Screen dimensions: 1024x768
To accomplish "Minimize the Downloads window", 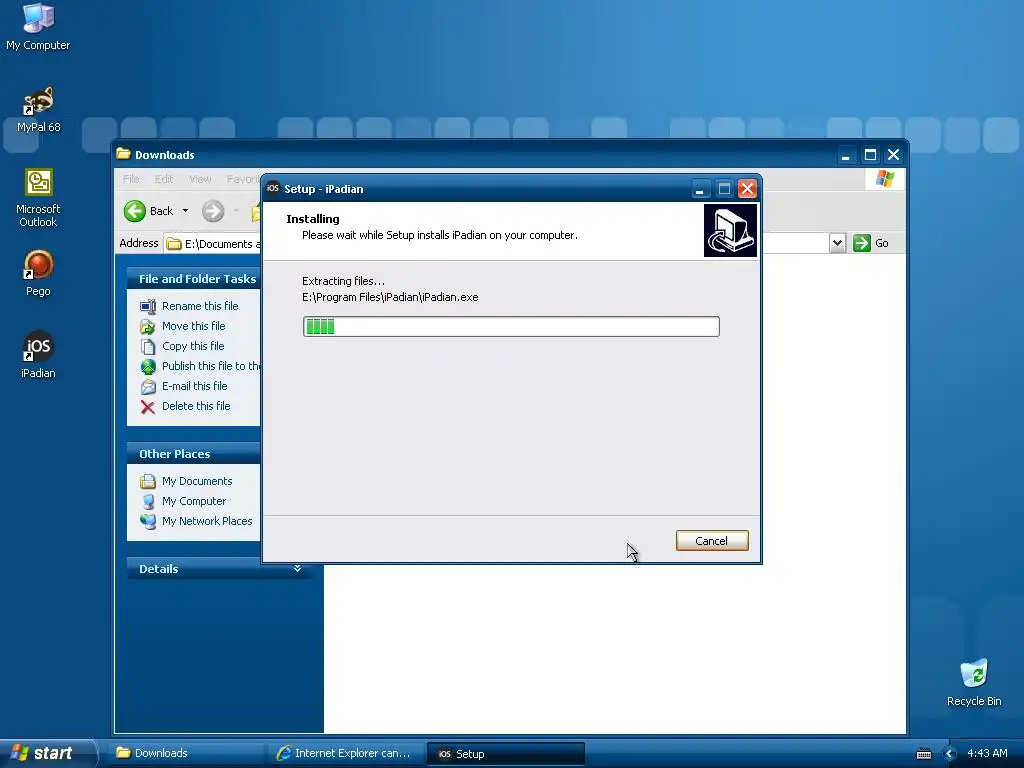I will tap(846, 155).
